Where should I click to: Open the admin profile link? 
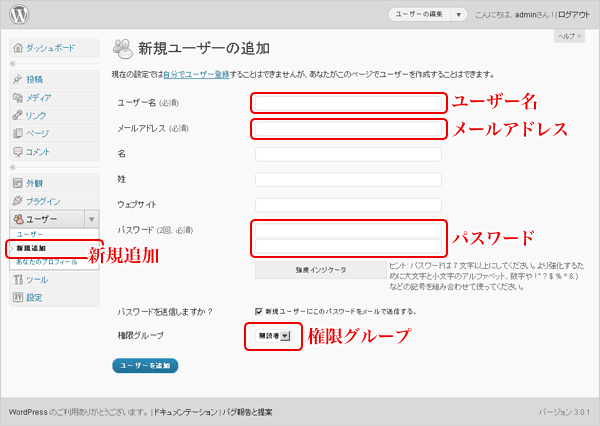(x=525, y=15)
